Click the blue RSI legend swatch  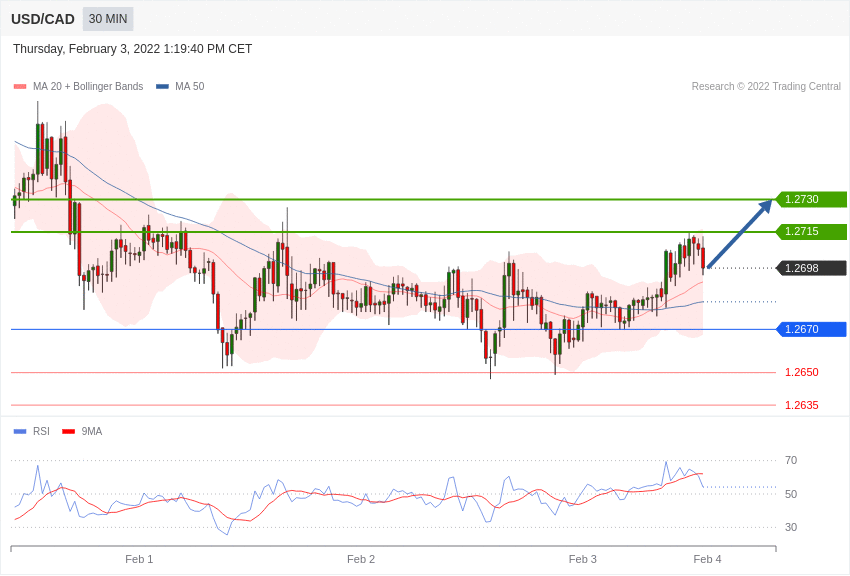coord(20,431)
